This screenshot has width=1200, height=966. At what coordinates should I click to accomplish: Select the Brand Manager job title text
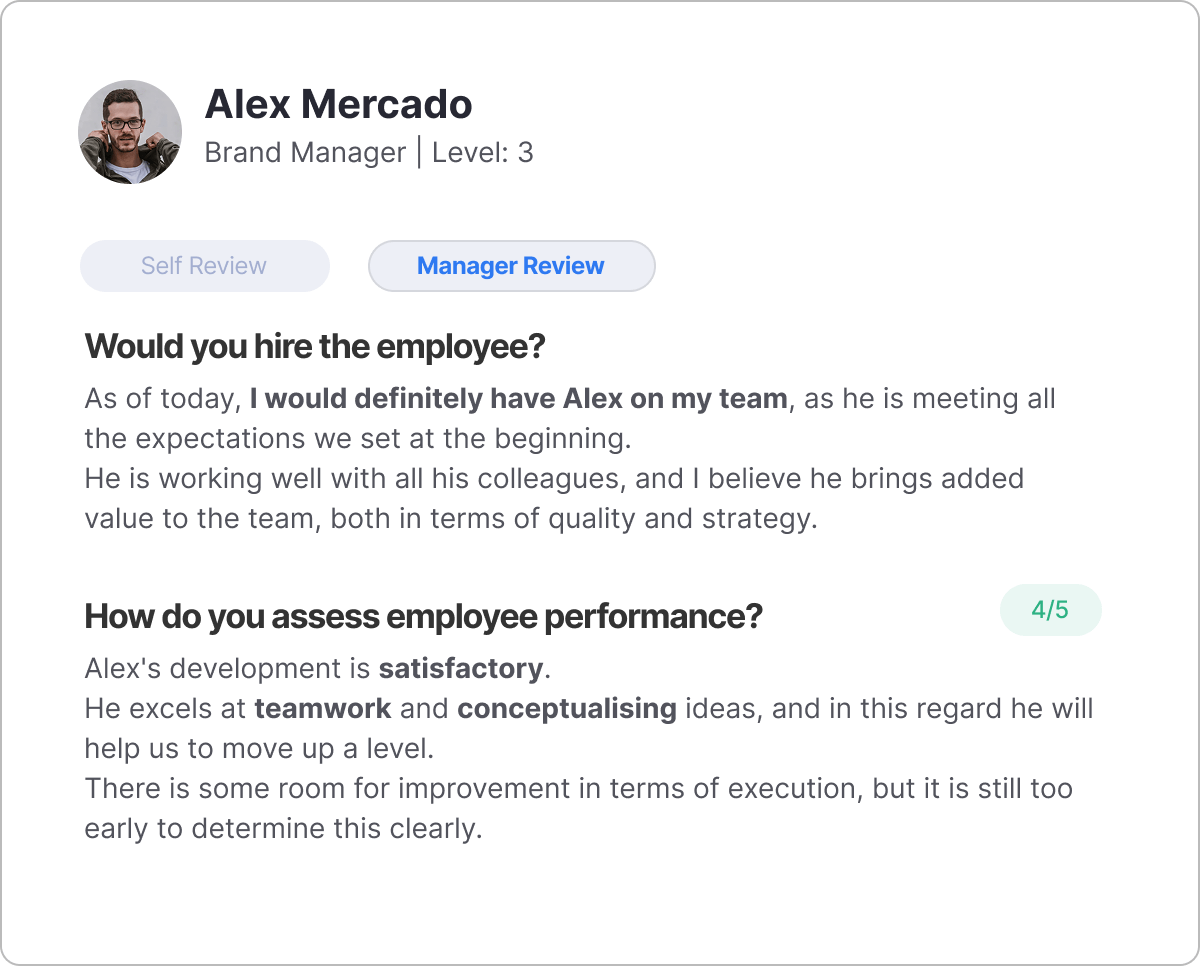pos(305,152)
